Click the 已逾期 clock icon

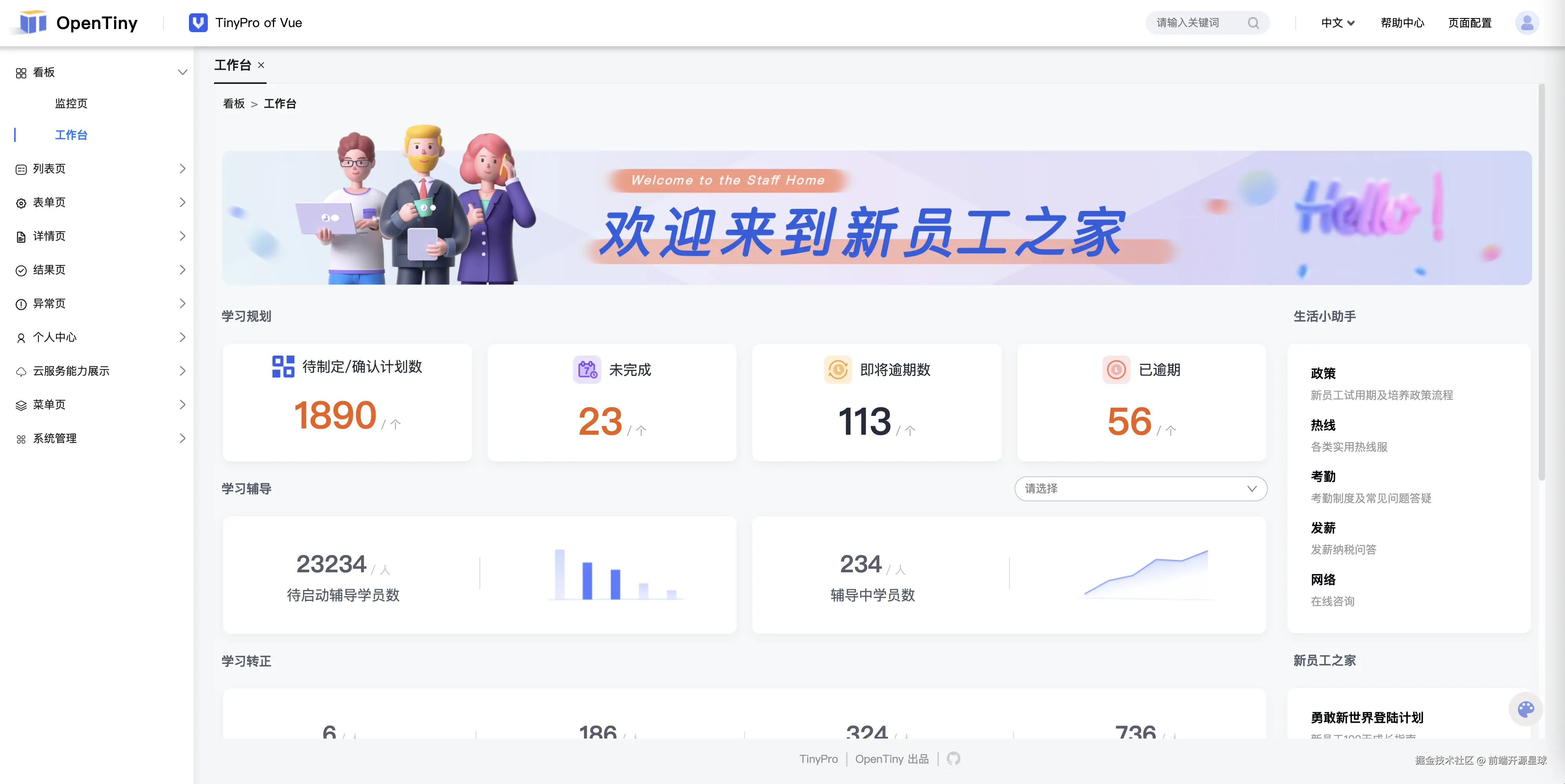click(x=1116, y=369)
